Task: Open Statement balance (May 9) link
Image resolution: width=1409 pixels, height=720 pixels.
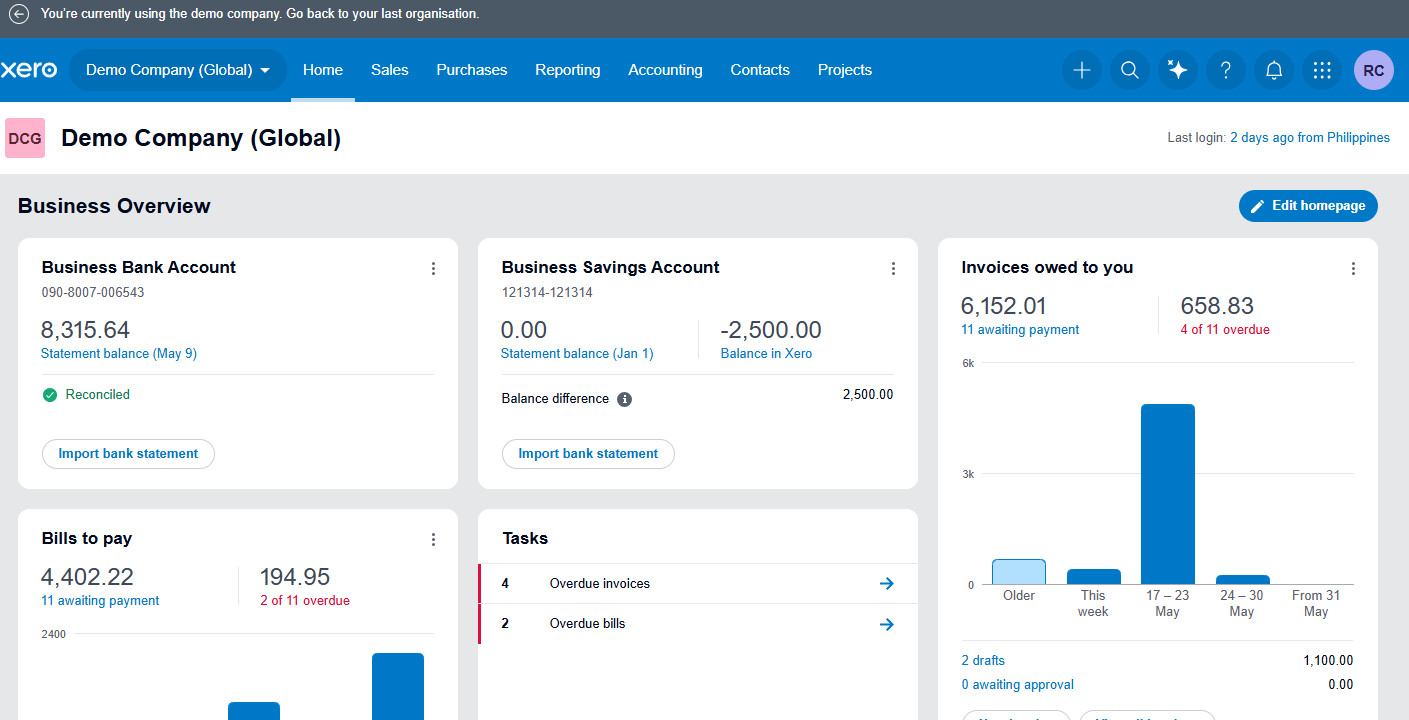Action: tap(119, 354)
